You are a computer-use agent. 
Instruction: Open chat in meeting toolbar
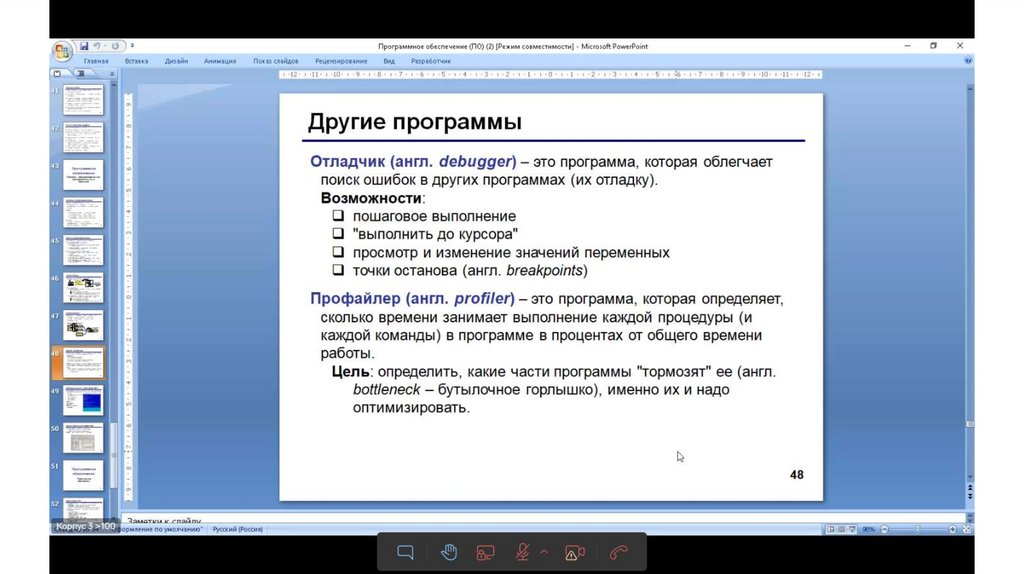(406, 553)
